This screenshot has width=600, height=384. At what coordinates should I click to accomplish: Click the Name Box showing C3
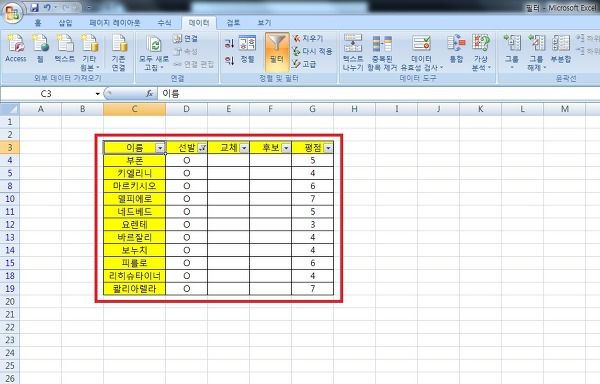click(x=46, y=94)
